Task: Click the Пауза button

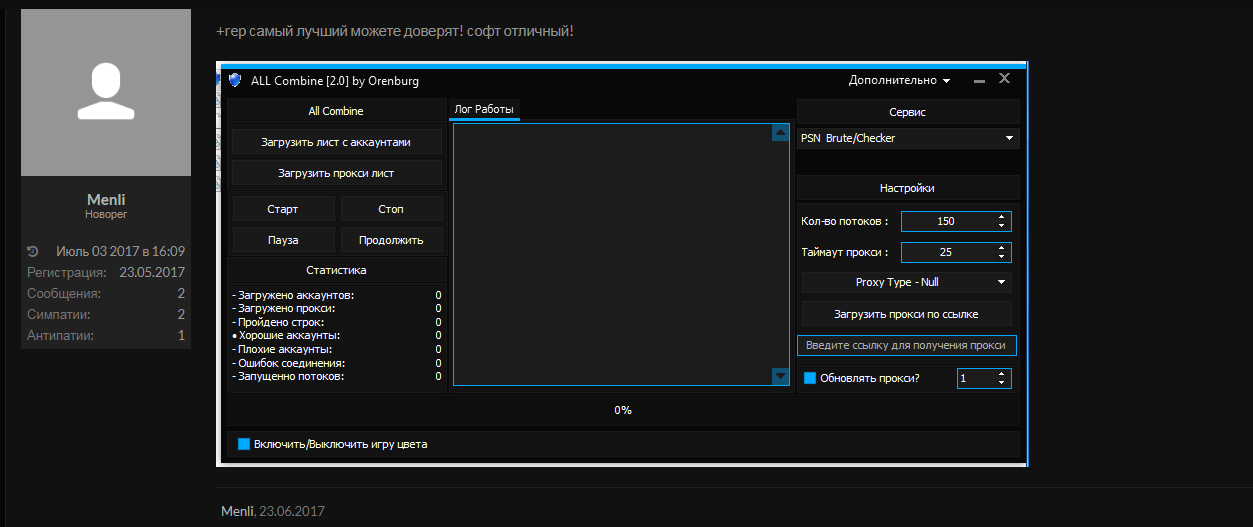Action: 283,240
